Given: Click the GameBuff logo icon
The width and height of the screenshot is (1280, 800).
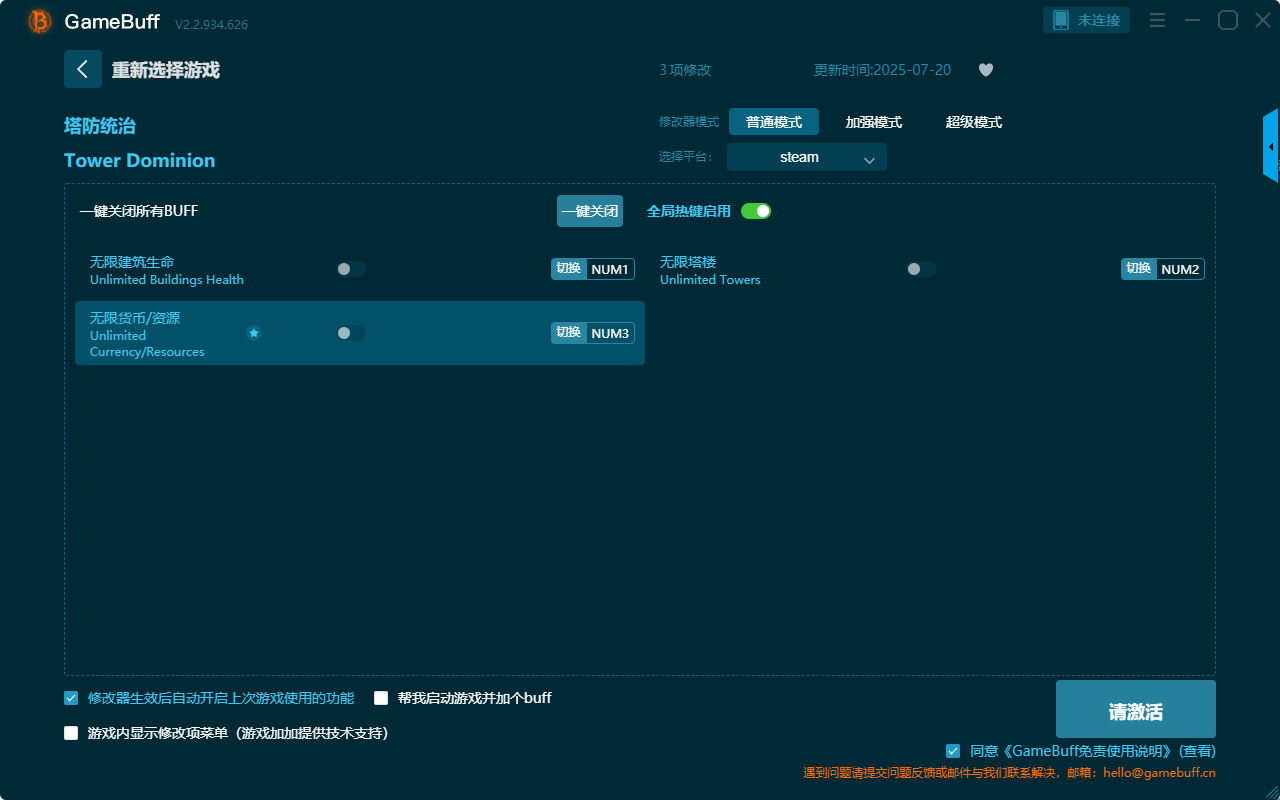Looking at the screenshot, I should [40, 21].
